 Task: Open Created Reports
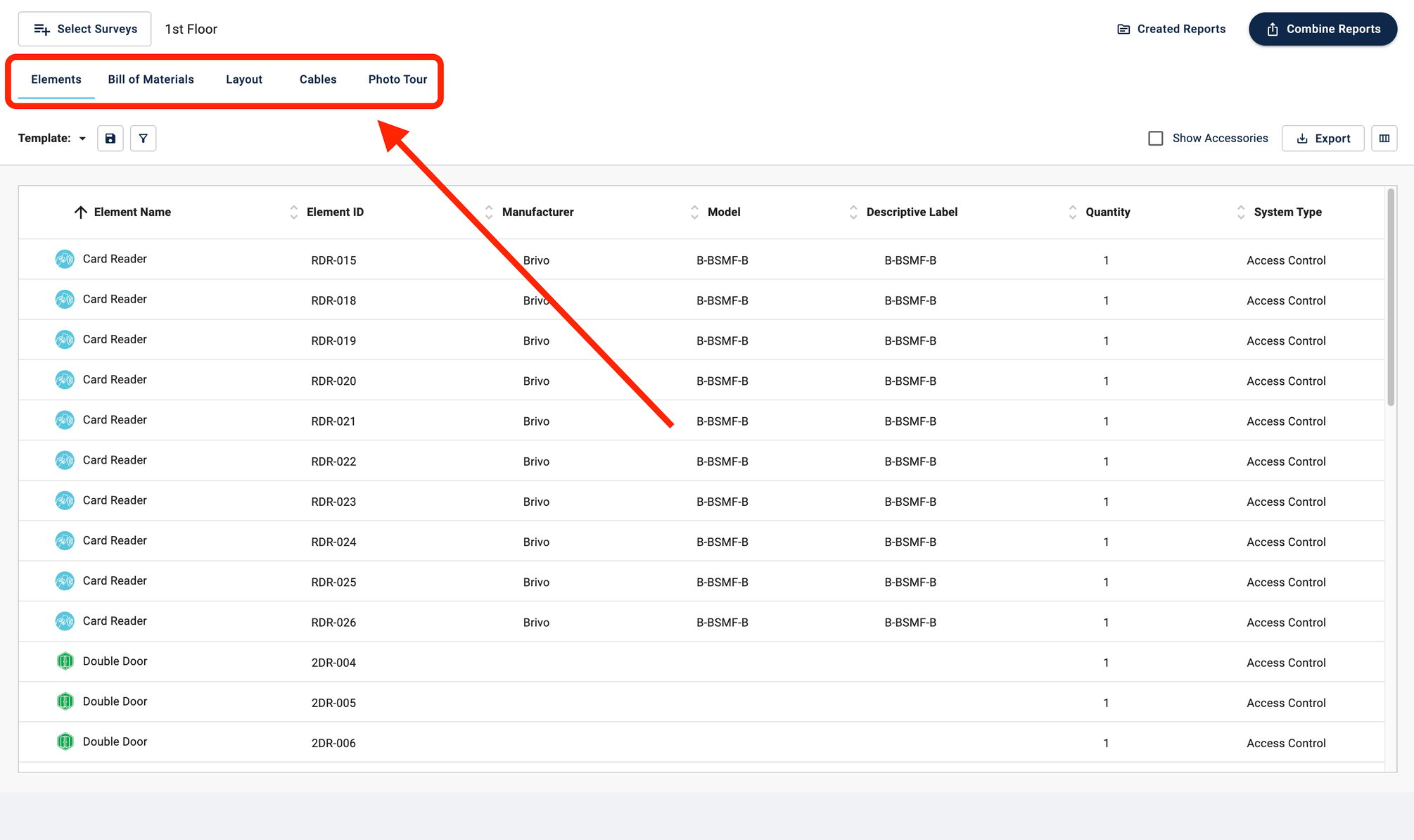1171,29
